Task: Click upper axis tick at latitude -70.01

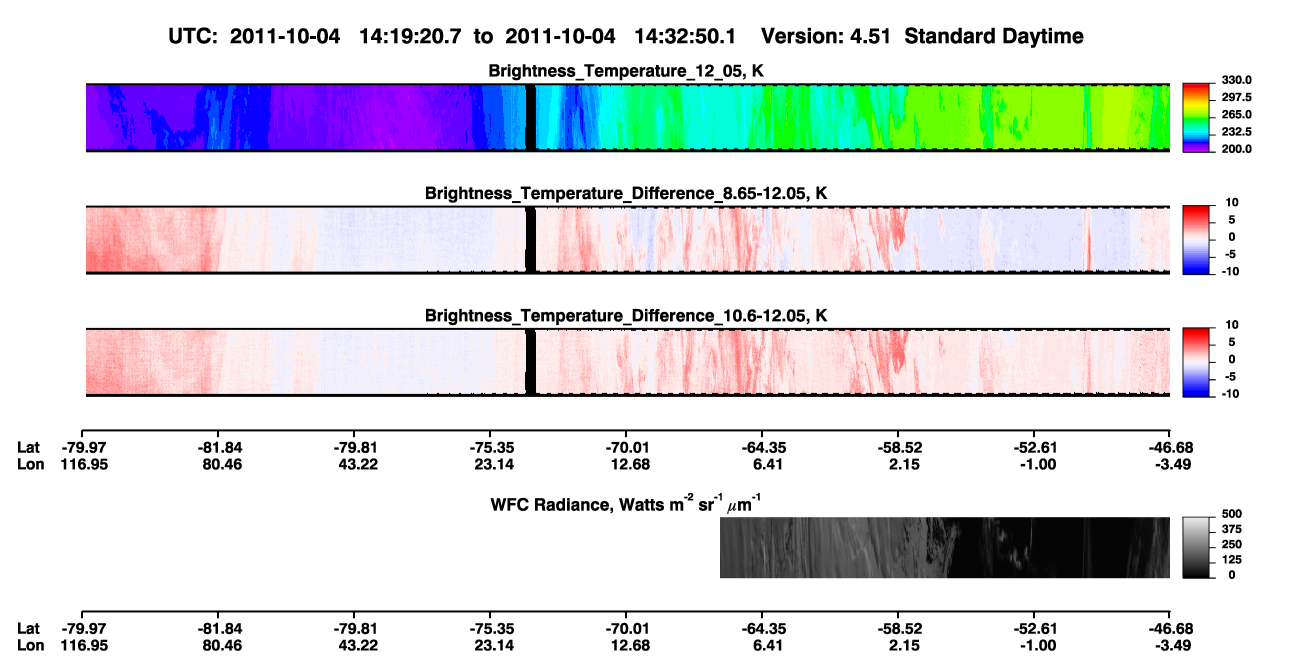Action: pos(625,448)
